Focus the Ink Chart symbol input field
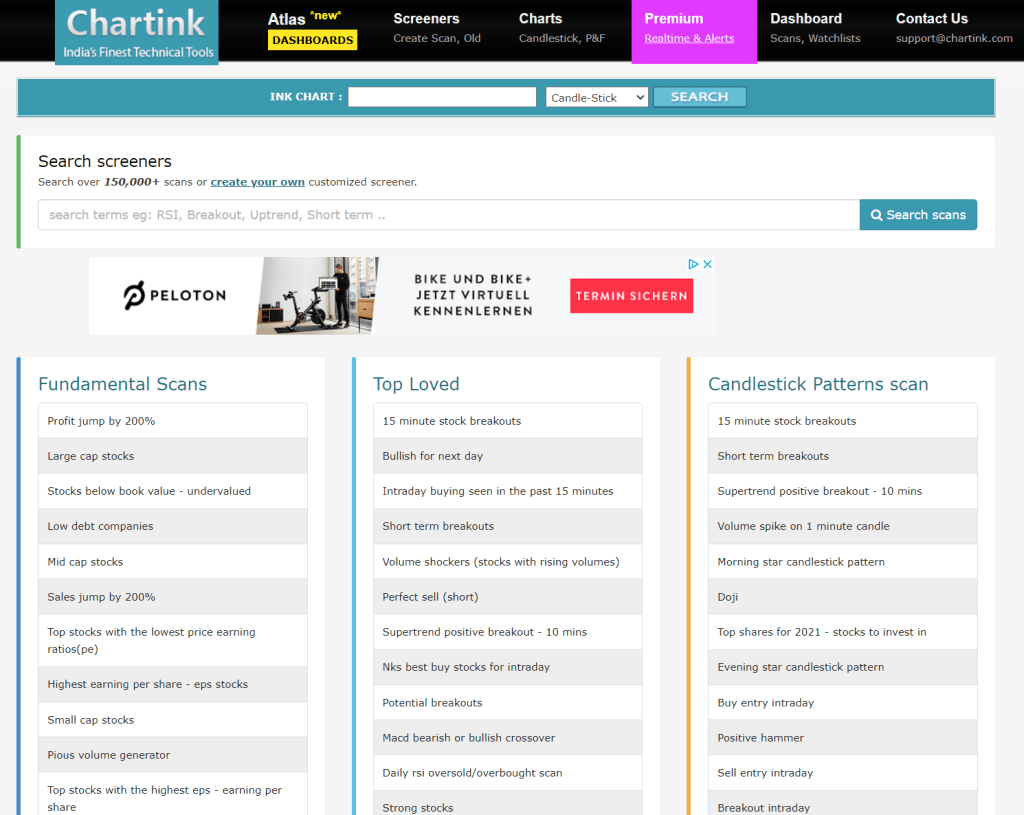 point(442,97)
